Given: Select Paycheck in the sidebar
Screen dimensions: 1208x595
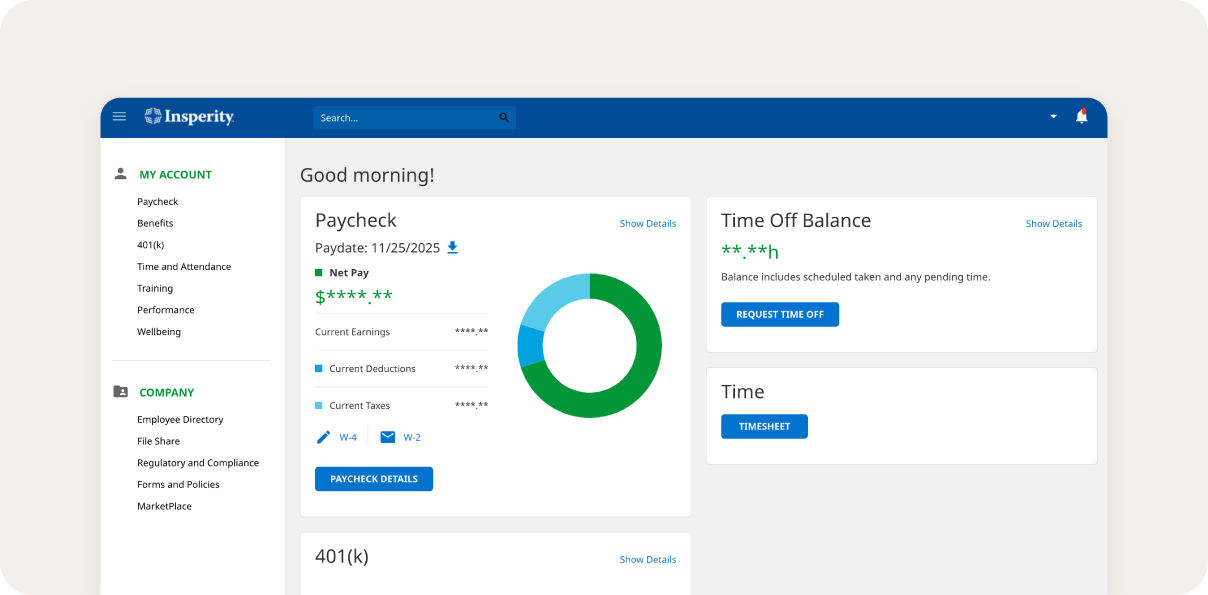Looking at the screenshot, I should [x=157, y=201].
